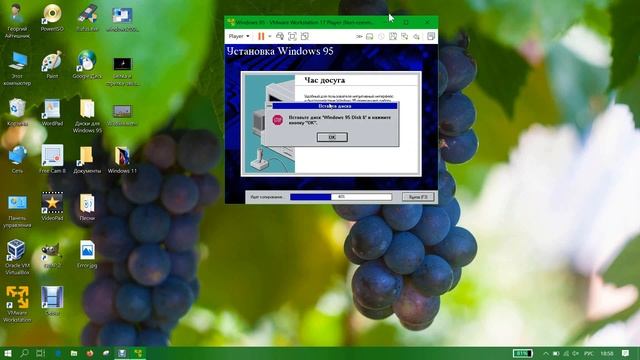Viewport: 640px width, 360px height.
Task: Open File Explorer from the taskbar
Action: pyautogui.click(x=74, y=353)
